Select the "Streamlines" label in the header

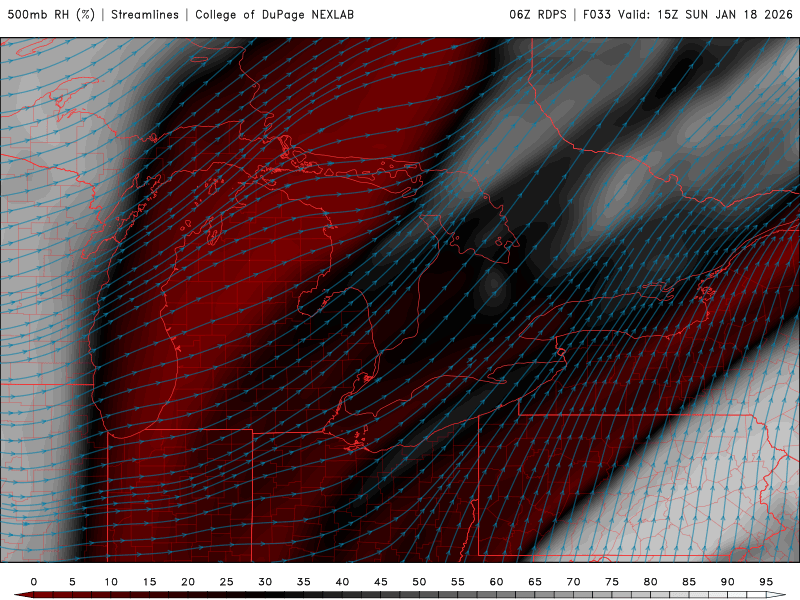tap(145, 14)
